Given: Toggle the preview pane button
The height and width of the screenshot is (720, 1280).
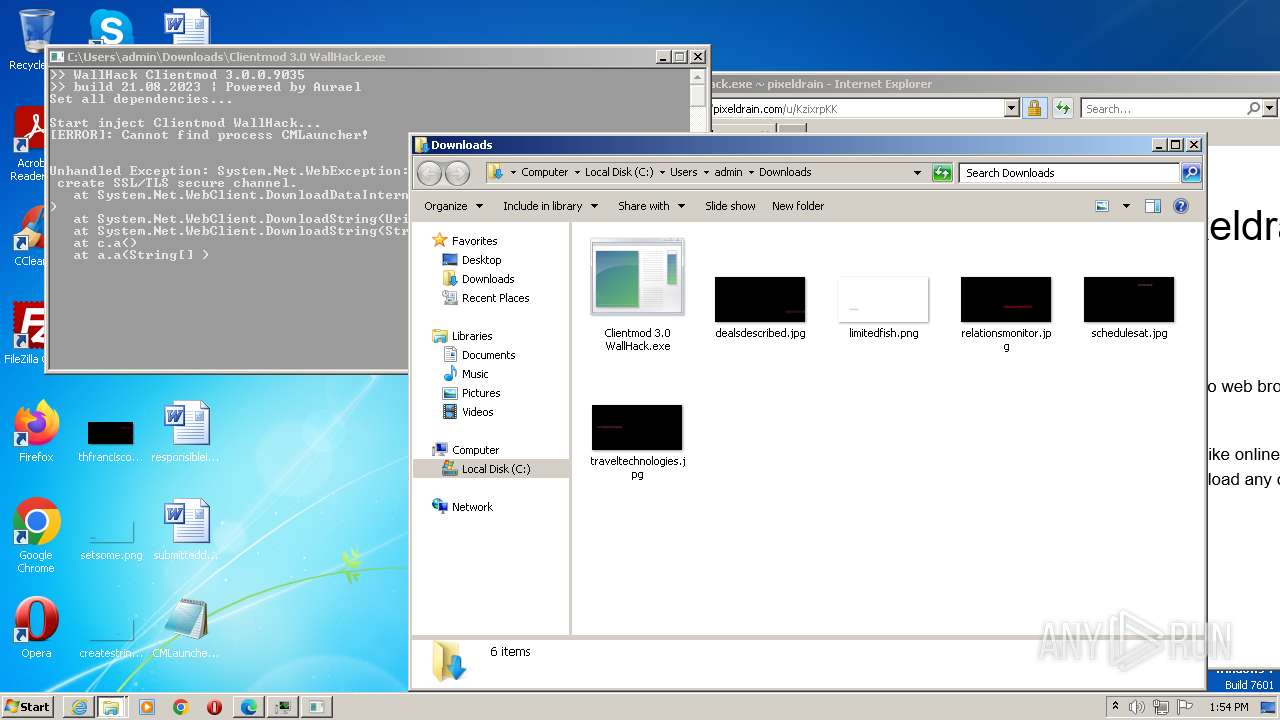Looking at the screenshot, I should tap(1153, 206).
